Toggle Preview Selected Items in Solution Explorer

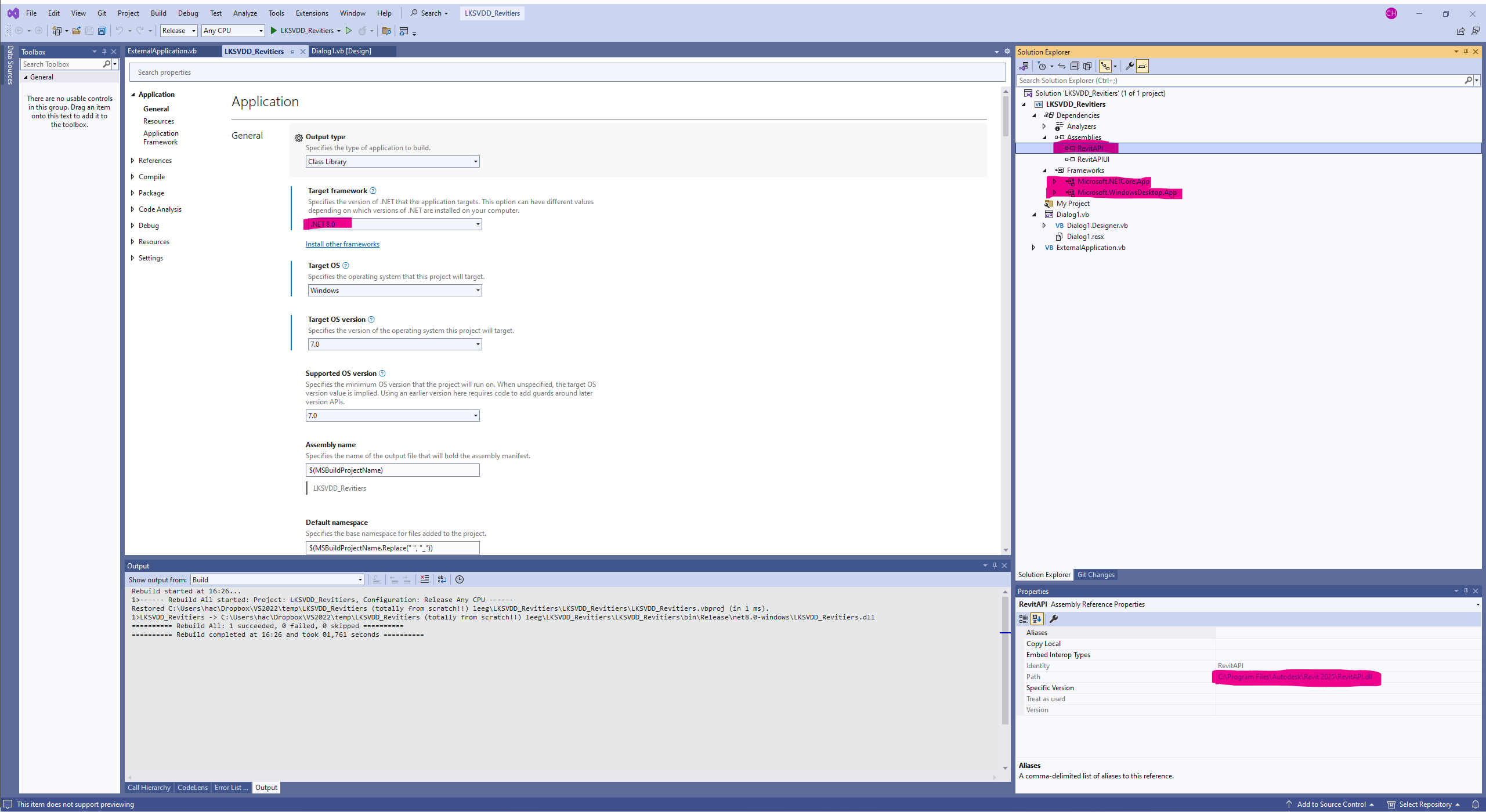(1142, 66)
